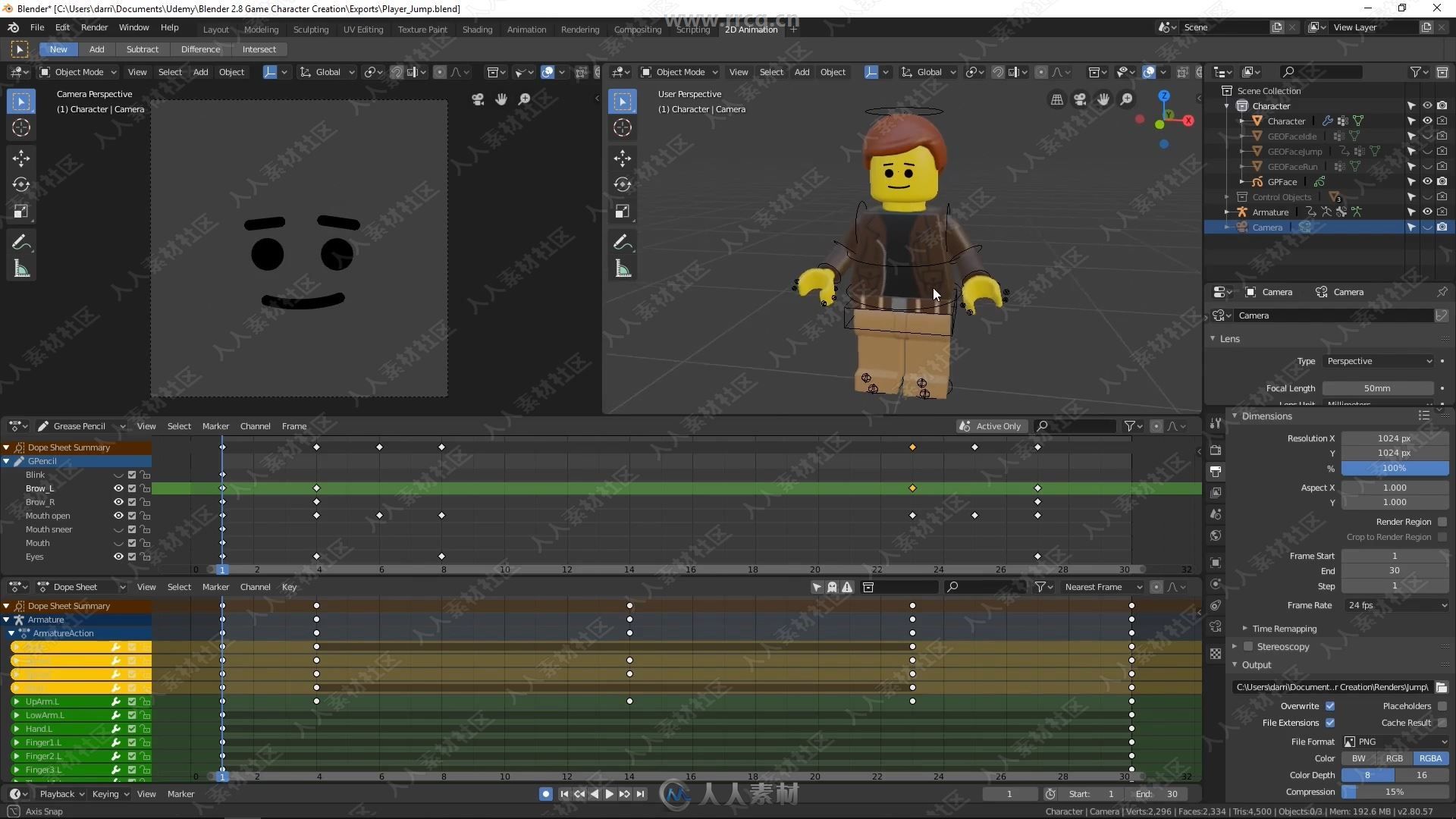Screen dimensions: 1456x819
Task: Jump to the end frame button
Action: [x=641, y=794]
